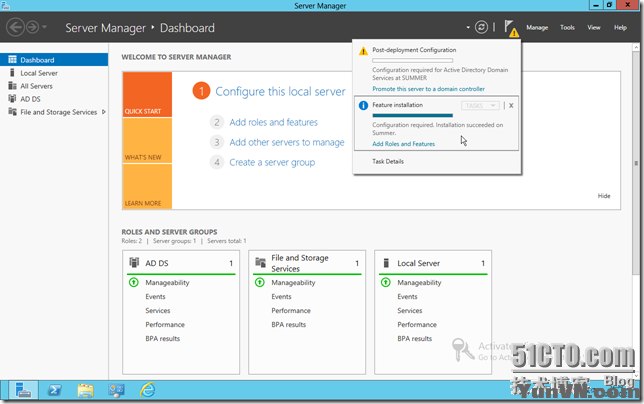The image size is (644, 404).
Task: Open File and Storage Services tile header
Action: (x=307, y=263)
